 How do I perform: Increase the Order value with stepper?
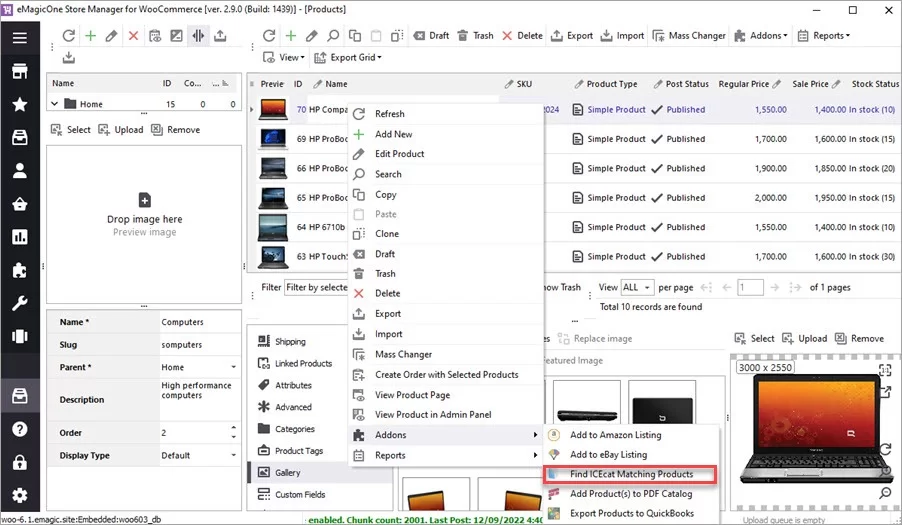tap(233, 429)
